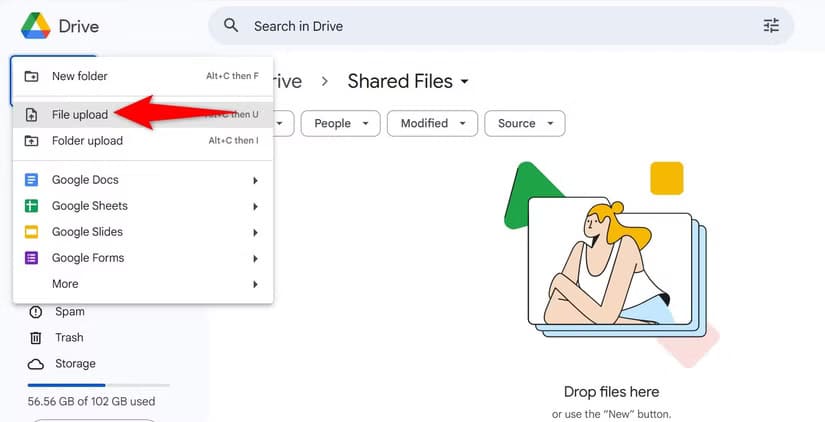Screen dimensions: 825x422
Task: Click the blue Google Docs icon
Action: (x=32, y=180)
